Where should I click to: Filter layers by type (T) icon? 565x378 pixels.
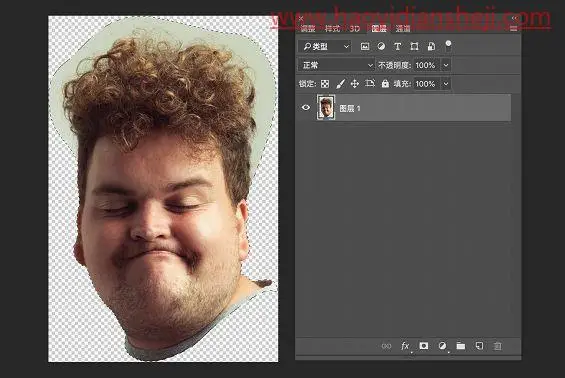(397, 46)
